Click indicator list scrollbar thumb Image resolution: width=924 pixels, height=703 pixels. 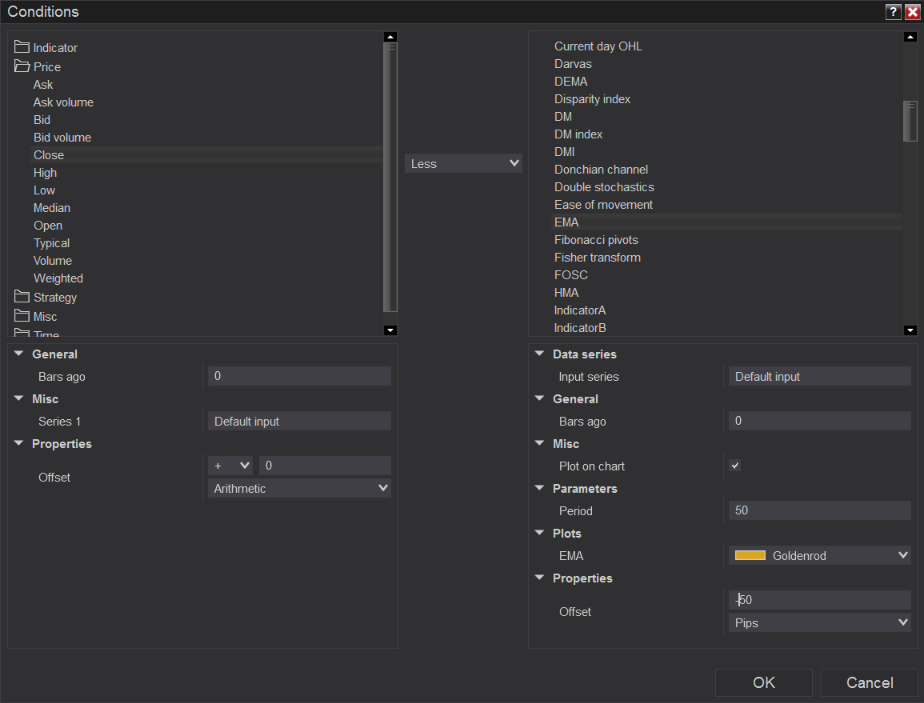pyautogui.click(x=910, y=121)
